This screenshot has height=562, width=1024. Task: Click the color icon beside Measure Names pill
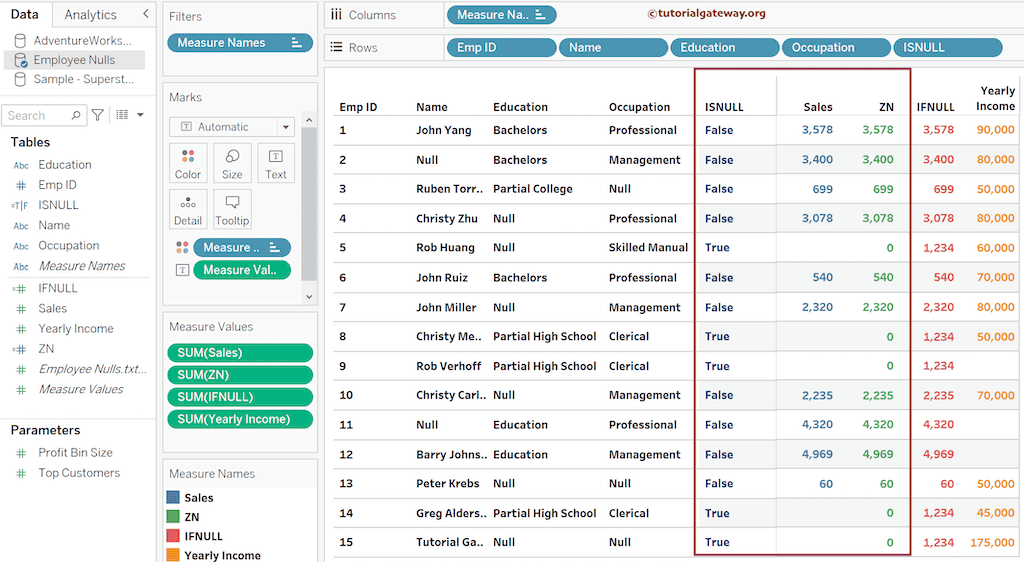pos(182,247)
